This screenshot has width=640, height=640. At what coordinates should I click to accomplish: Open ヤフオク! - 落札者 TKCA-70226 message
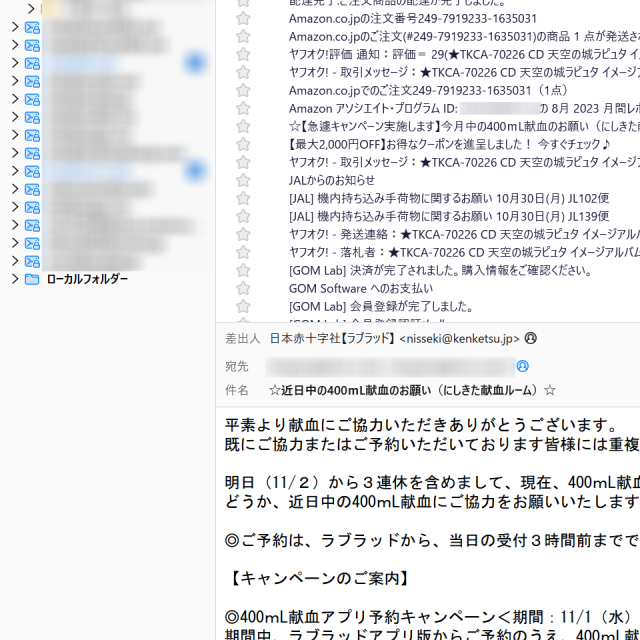464,252
